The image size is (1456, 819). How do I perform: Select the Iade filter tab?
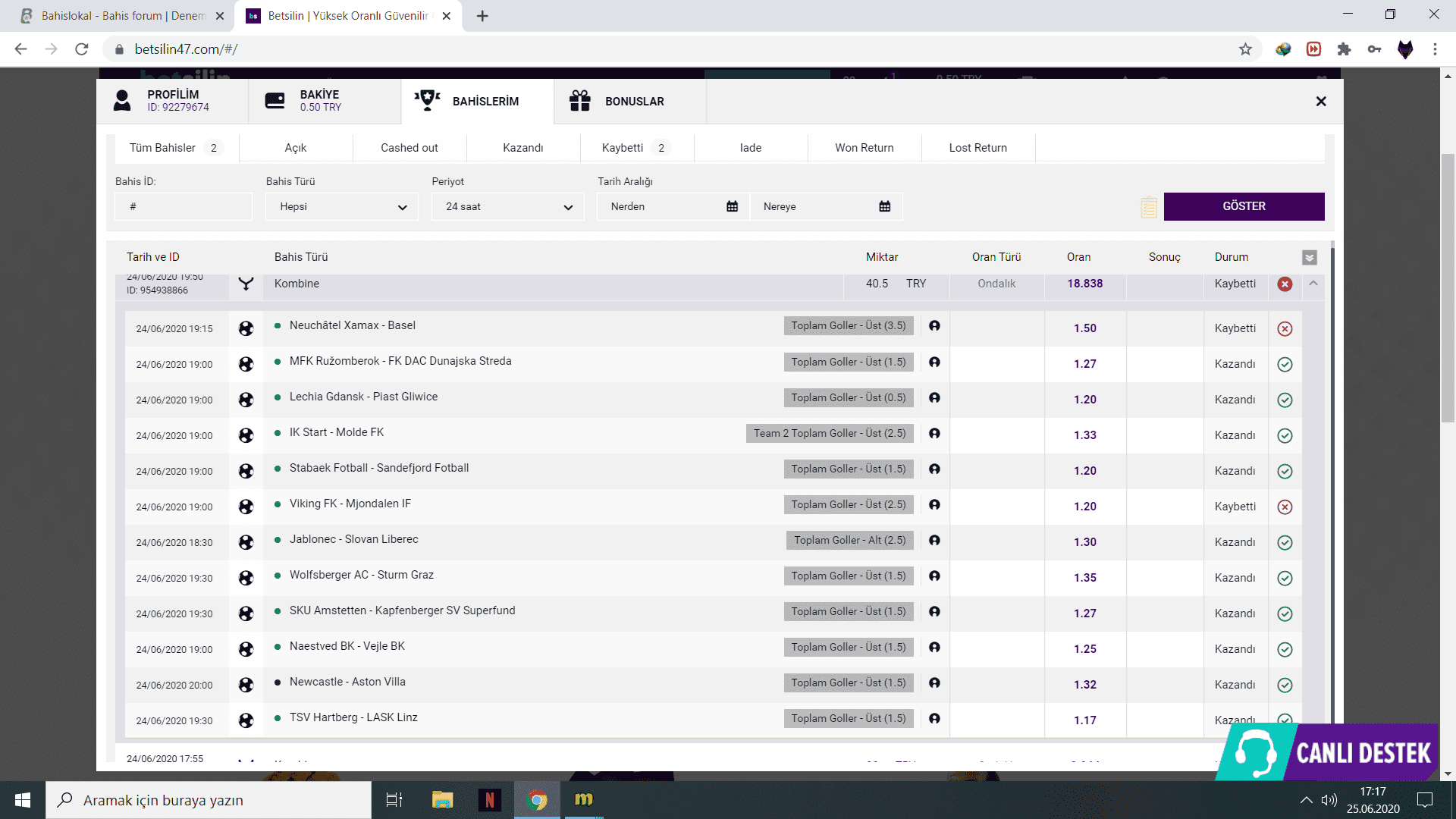point(751,148)
